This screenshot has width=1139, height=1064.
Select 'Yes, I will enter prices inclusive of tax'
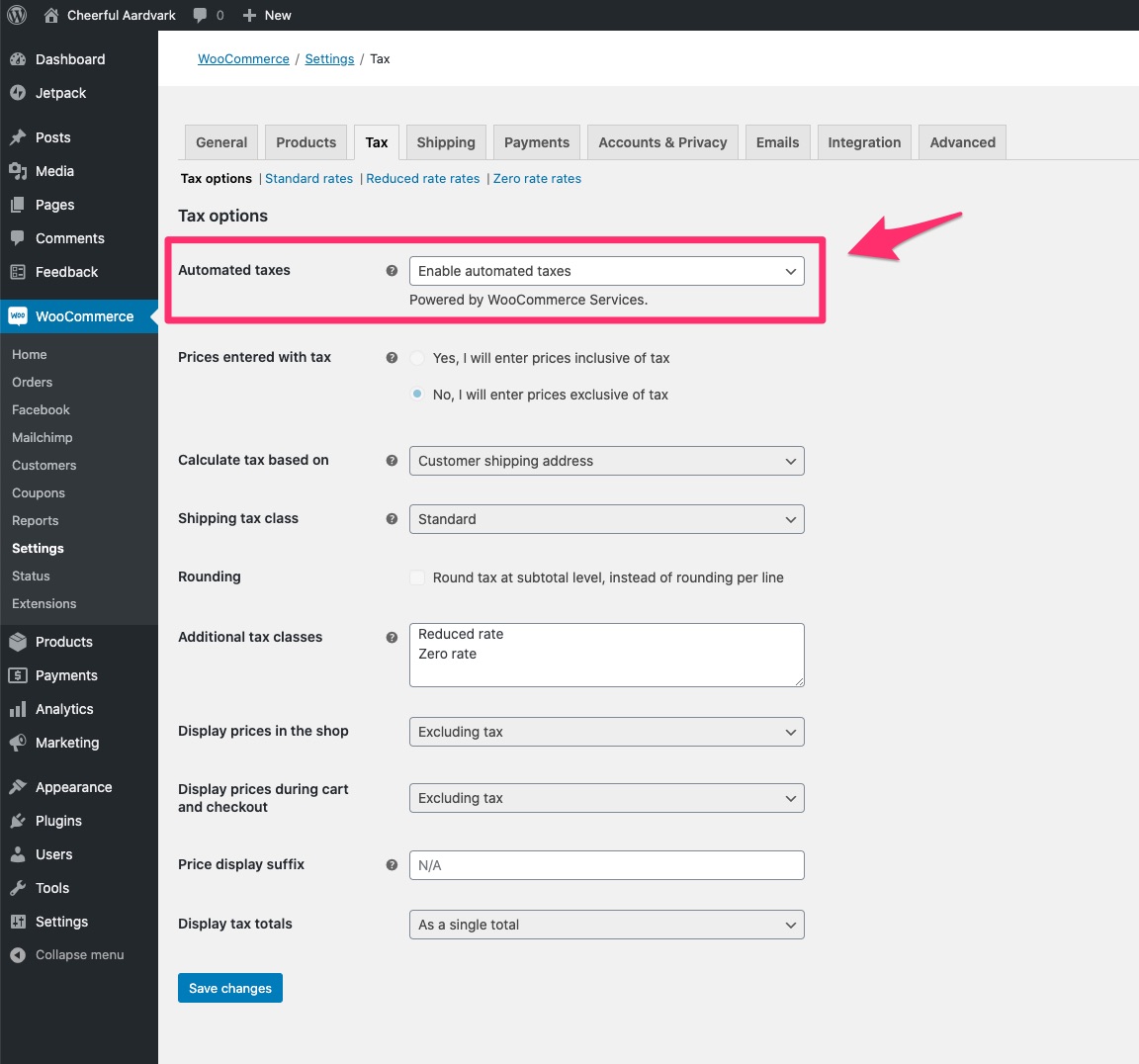point(417,358)
